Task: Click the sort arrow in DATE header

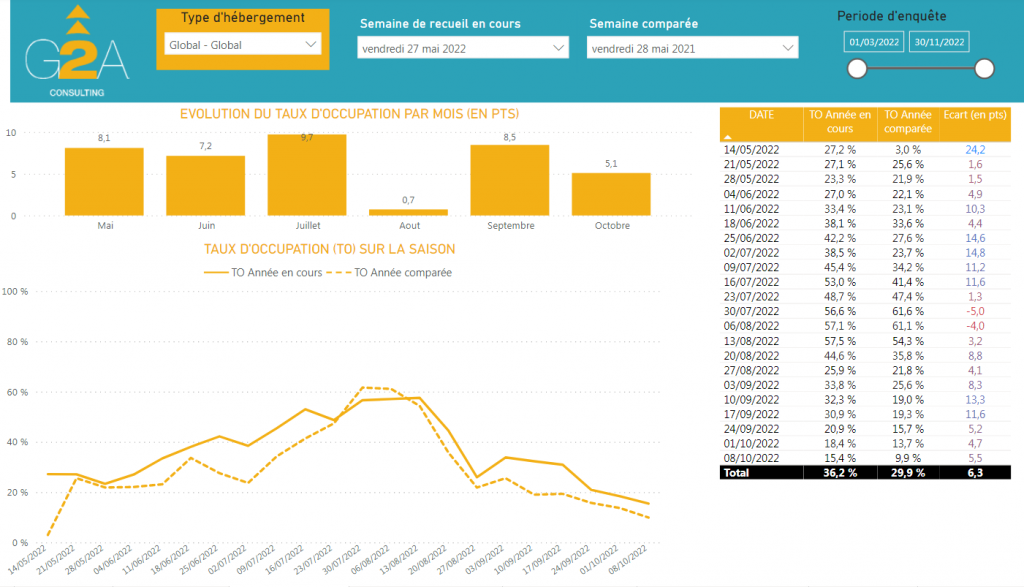Action: pyautogui.click(x=727, y=135)
